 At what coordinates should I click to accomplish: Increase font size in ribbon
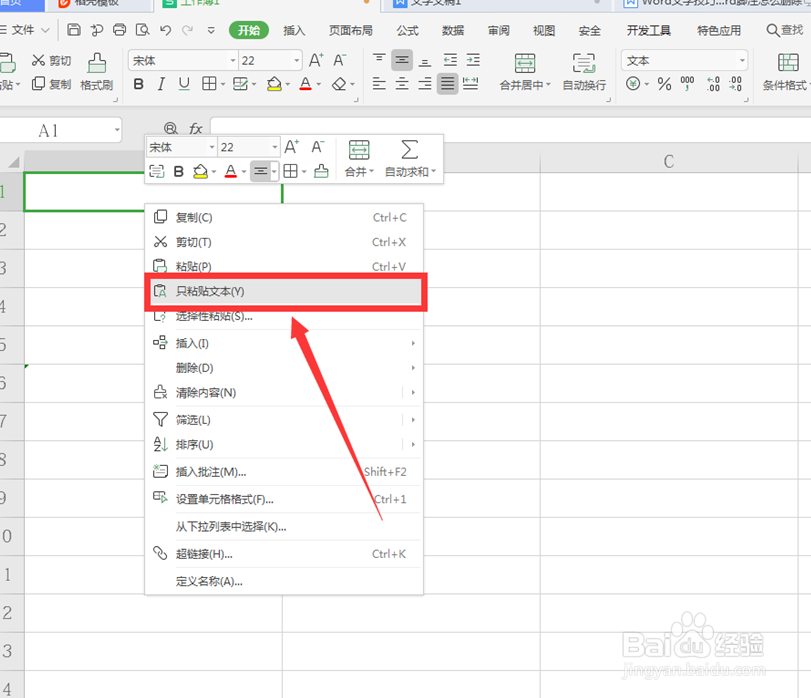click(x=316, y=60)
